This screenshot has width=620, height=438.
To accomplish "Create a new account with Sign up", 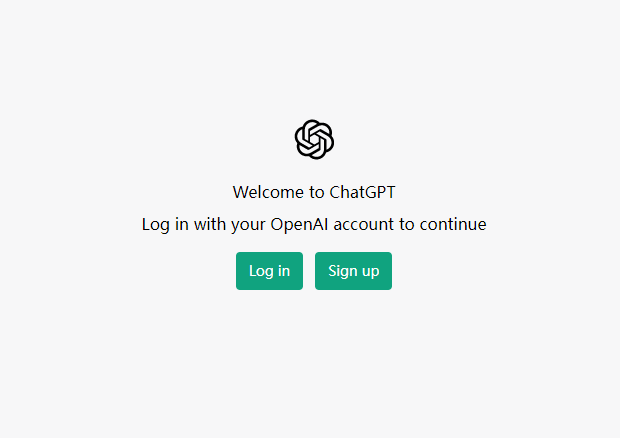I will [353, 271].
